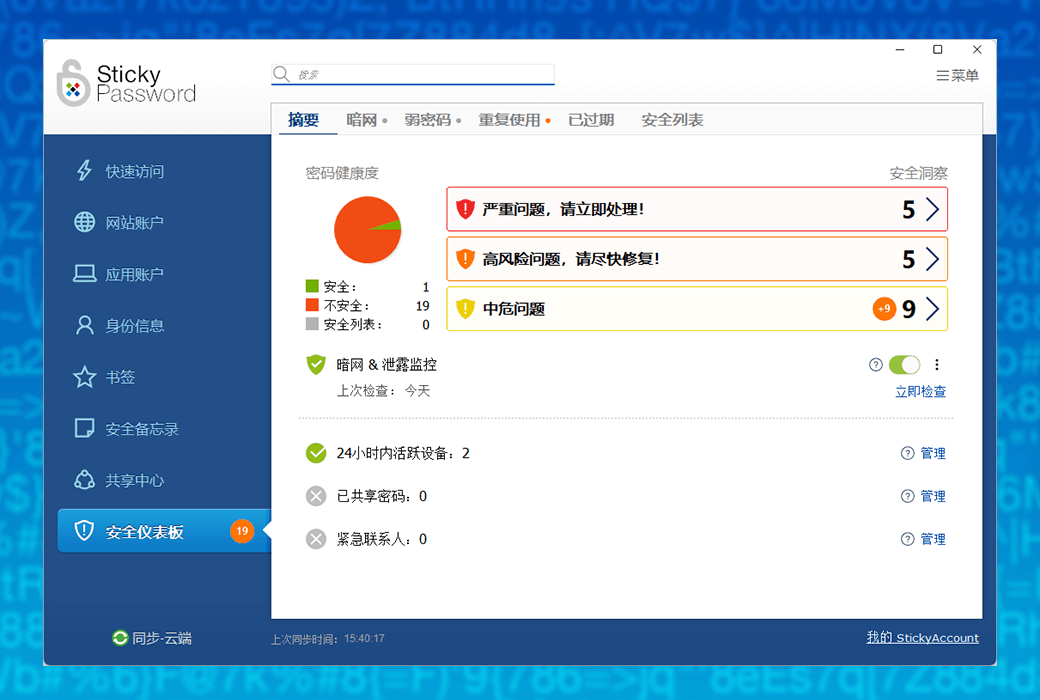Open 应用账户 laptop icon

84,273
